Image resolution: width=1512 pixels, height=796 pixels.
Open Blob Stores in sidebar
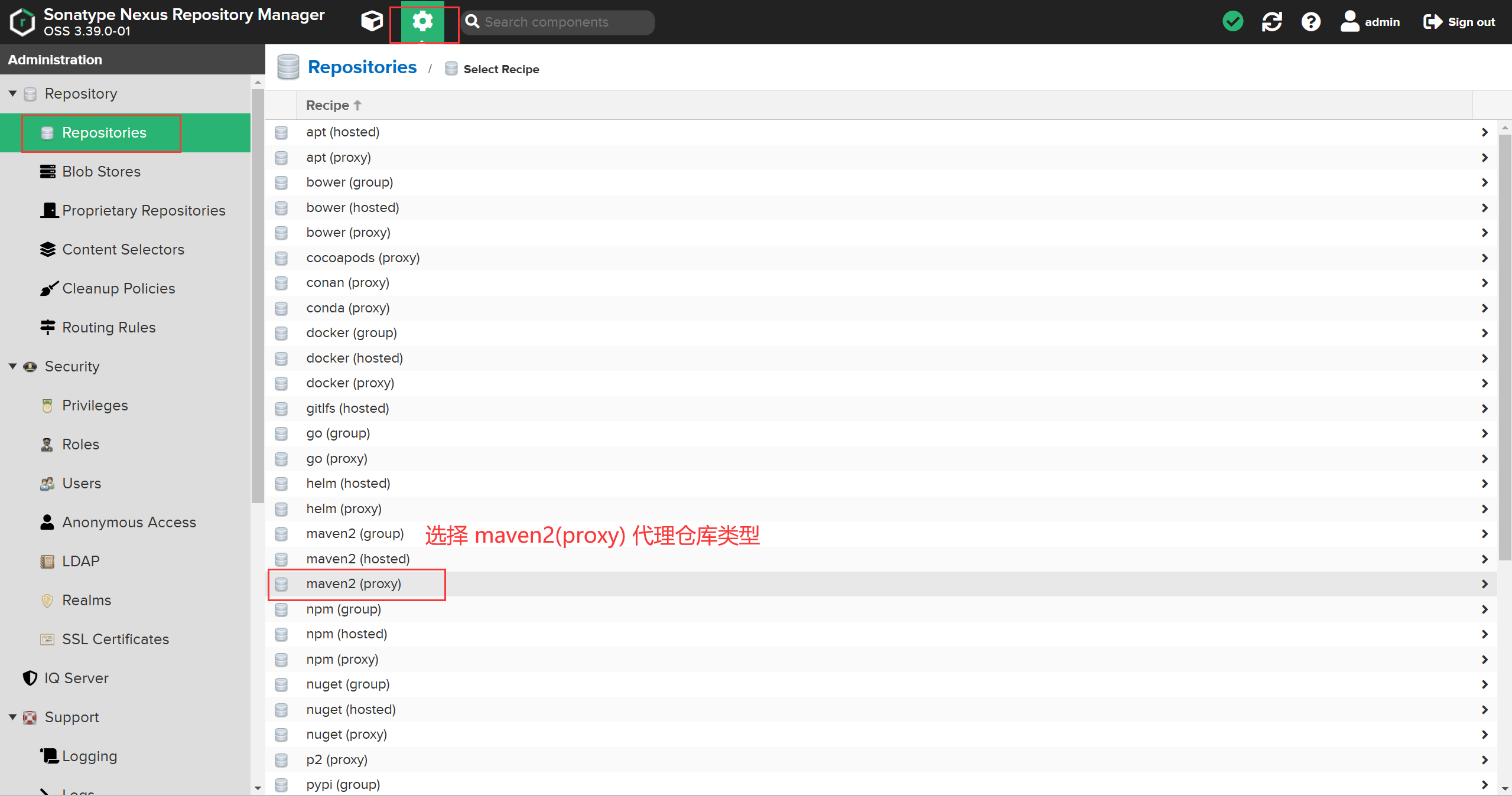coord(101,171)
